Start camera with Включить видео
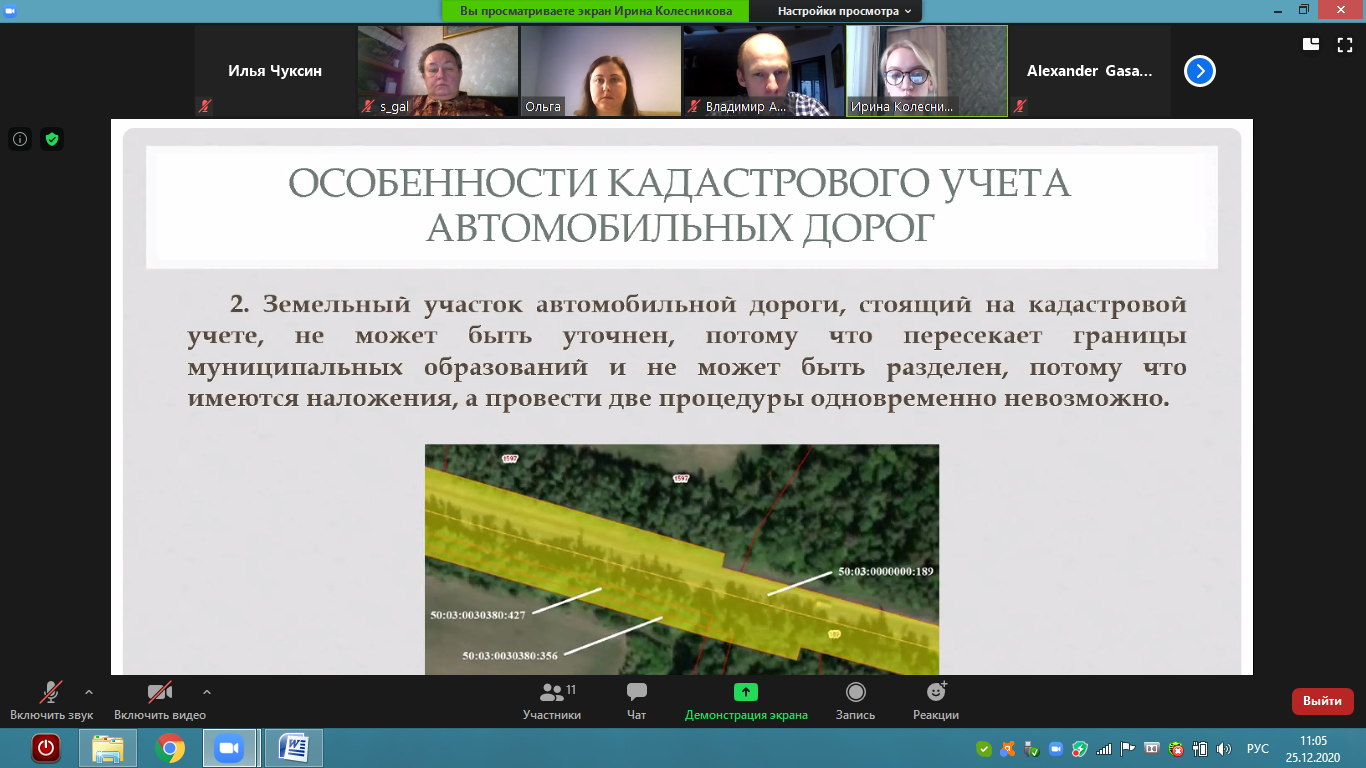The width and height of the screenshot is (1366, 768). click(160, 700)
